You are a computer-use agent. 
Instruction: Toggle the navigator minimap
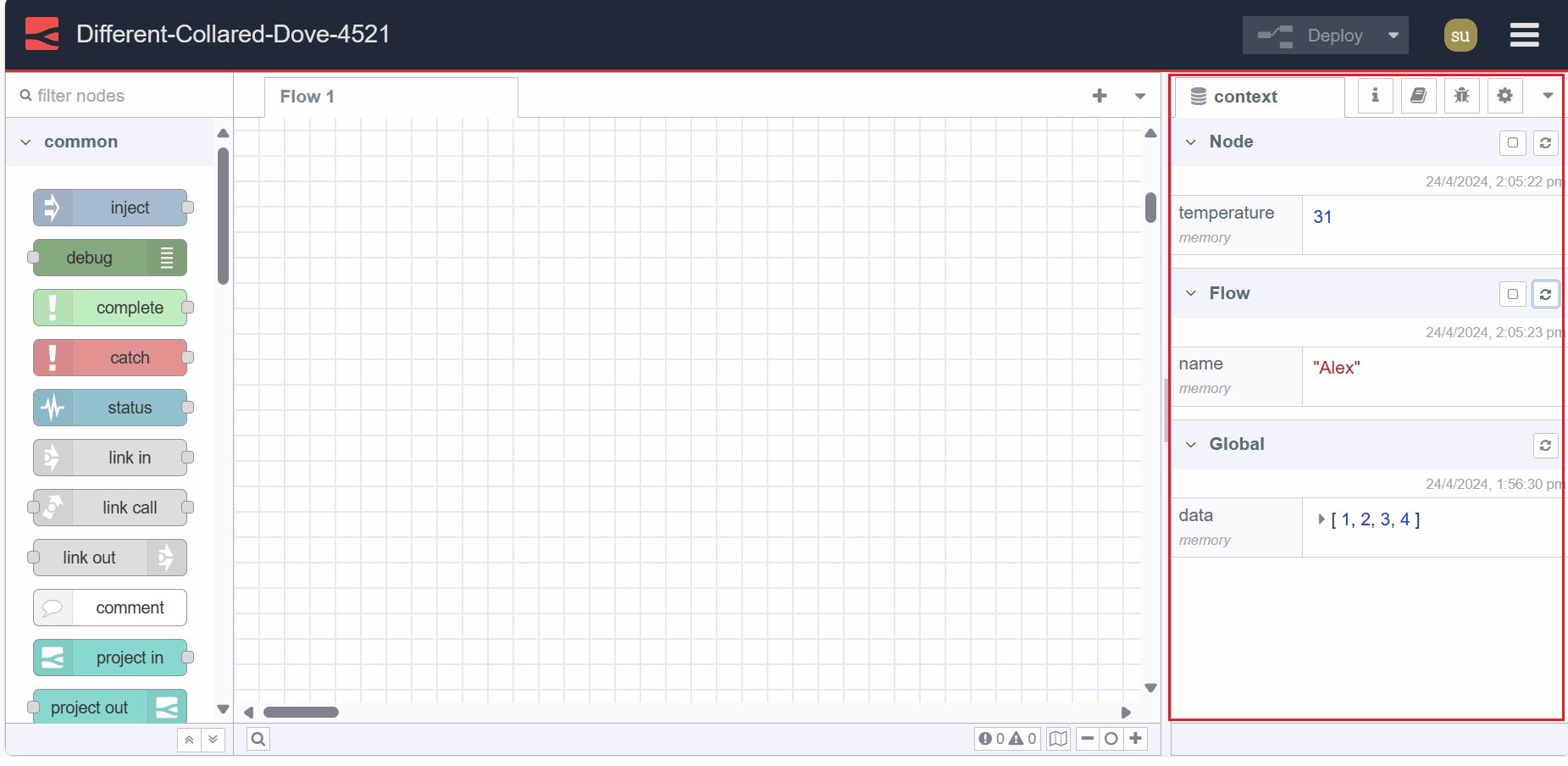click(1057, 738)
